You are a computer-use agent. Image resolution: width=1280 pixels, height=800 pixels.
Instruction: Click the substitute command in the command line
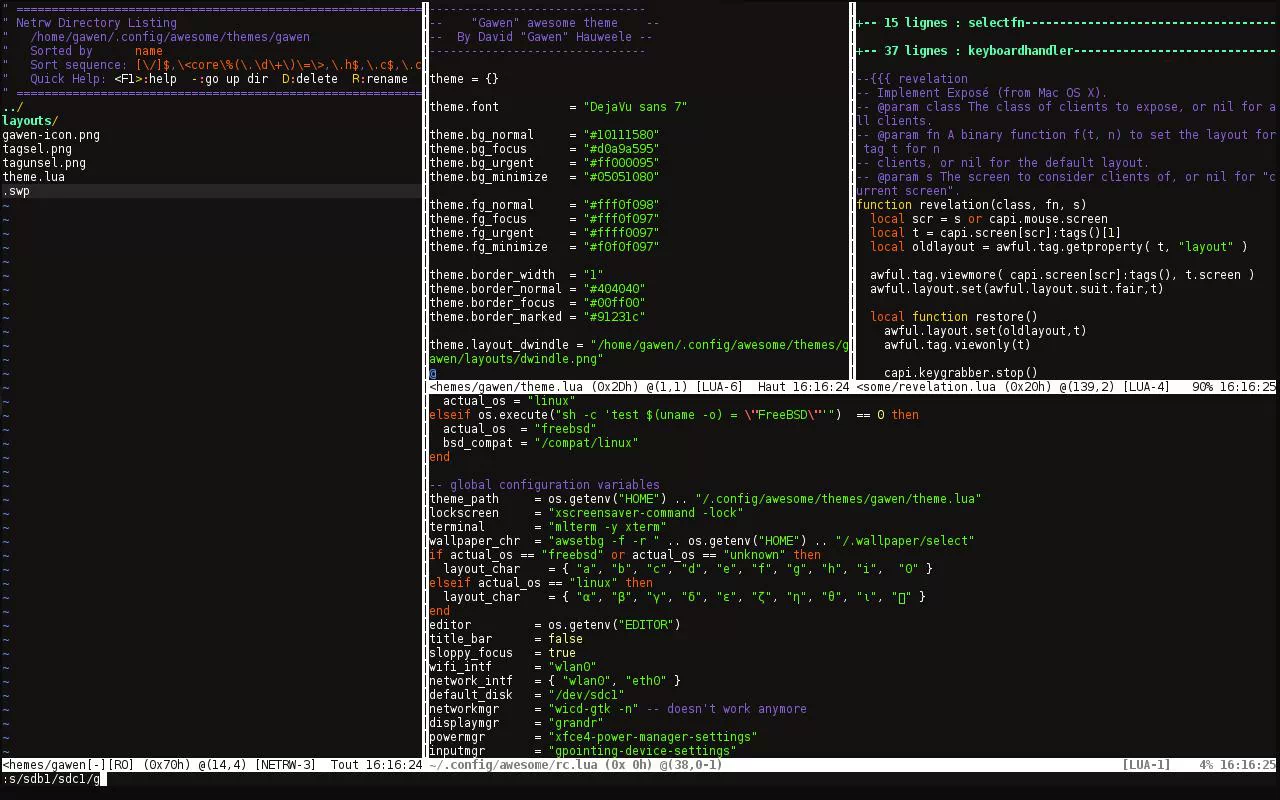[x=52, y=779]
